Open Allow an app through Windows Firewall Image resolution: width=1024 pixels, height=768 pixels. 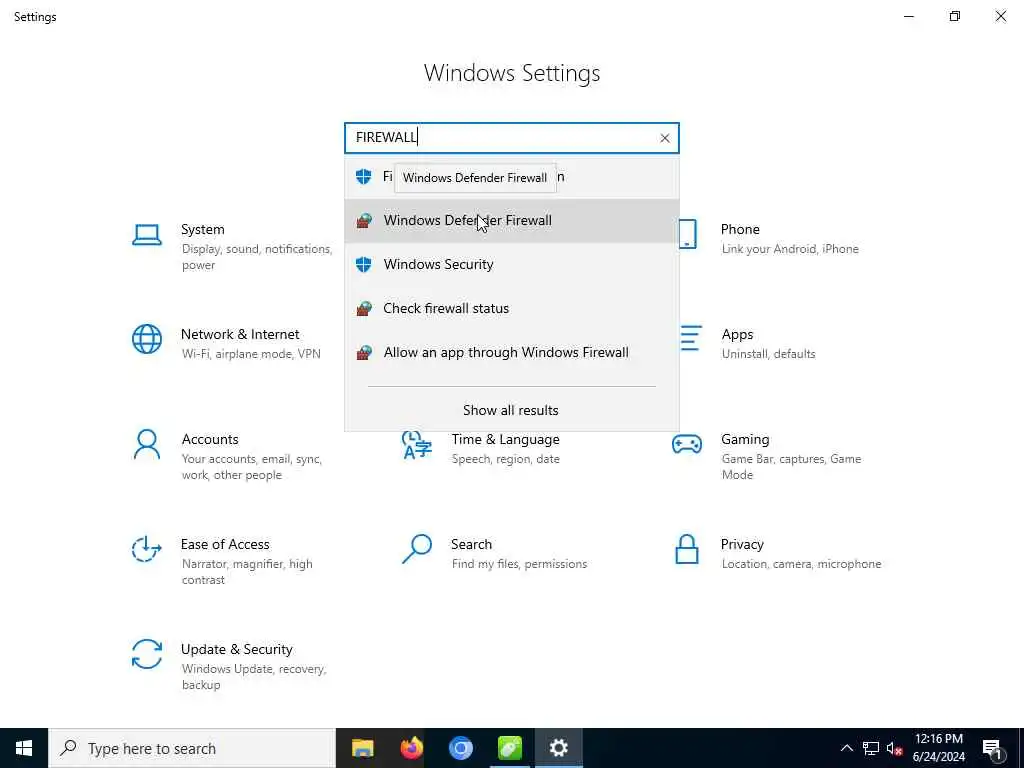(511, 353)
